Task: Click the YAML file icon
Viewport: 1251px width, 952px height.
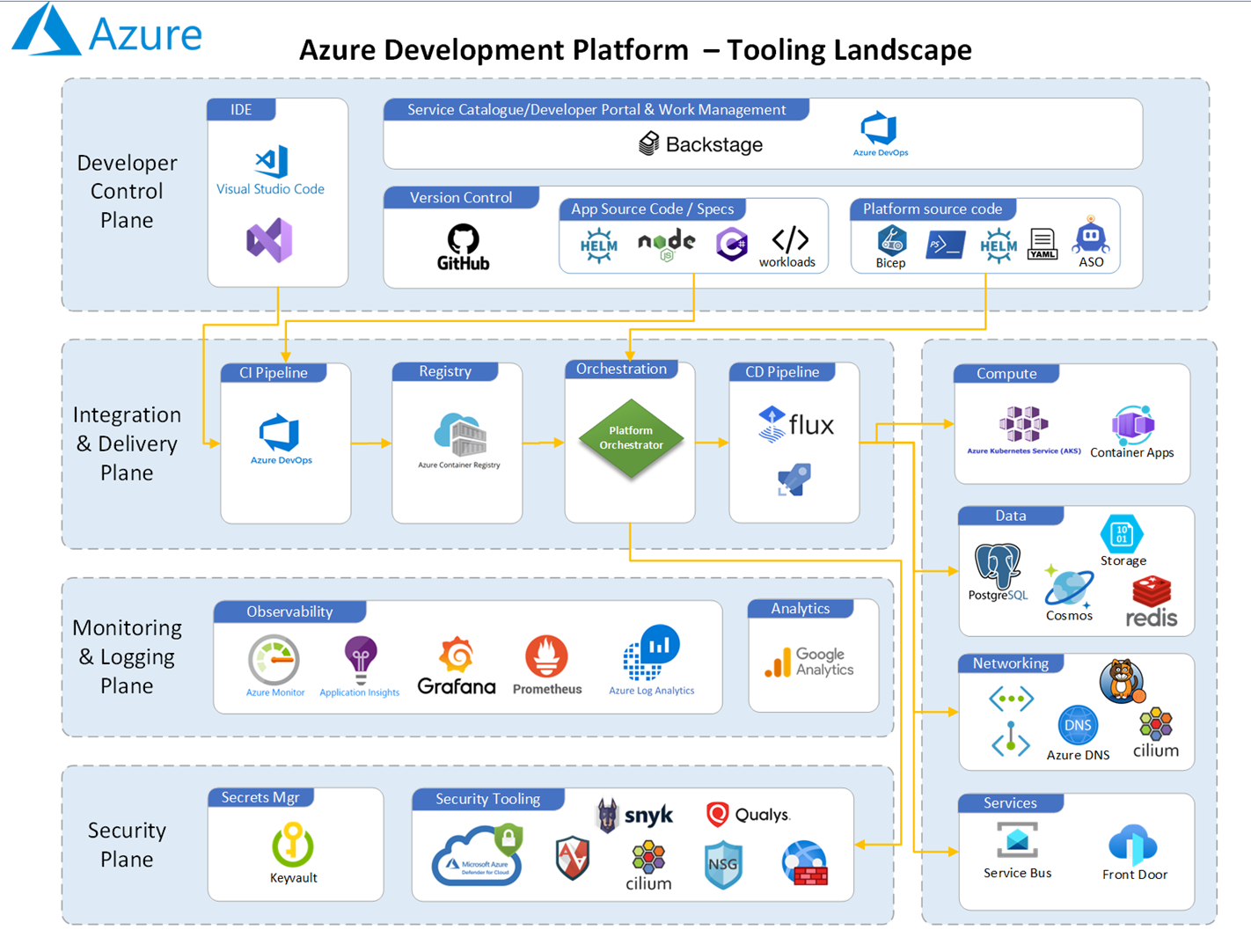Action: tap(1042, 244)
